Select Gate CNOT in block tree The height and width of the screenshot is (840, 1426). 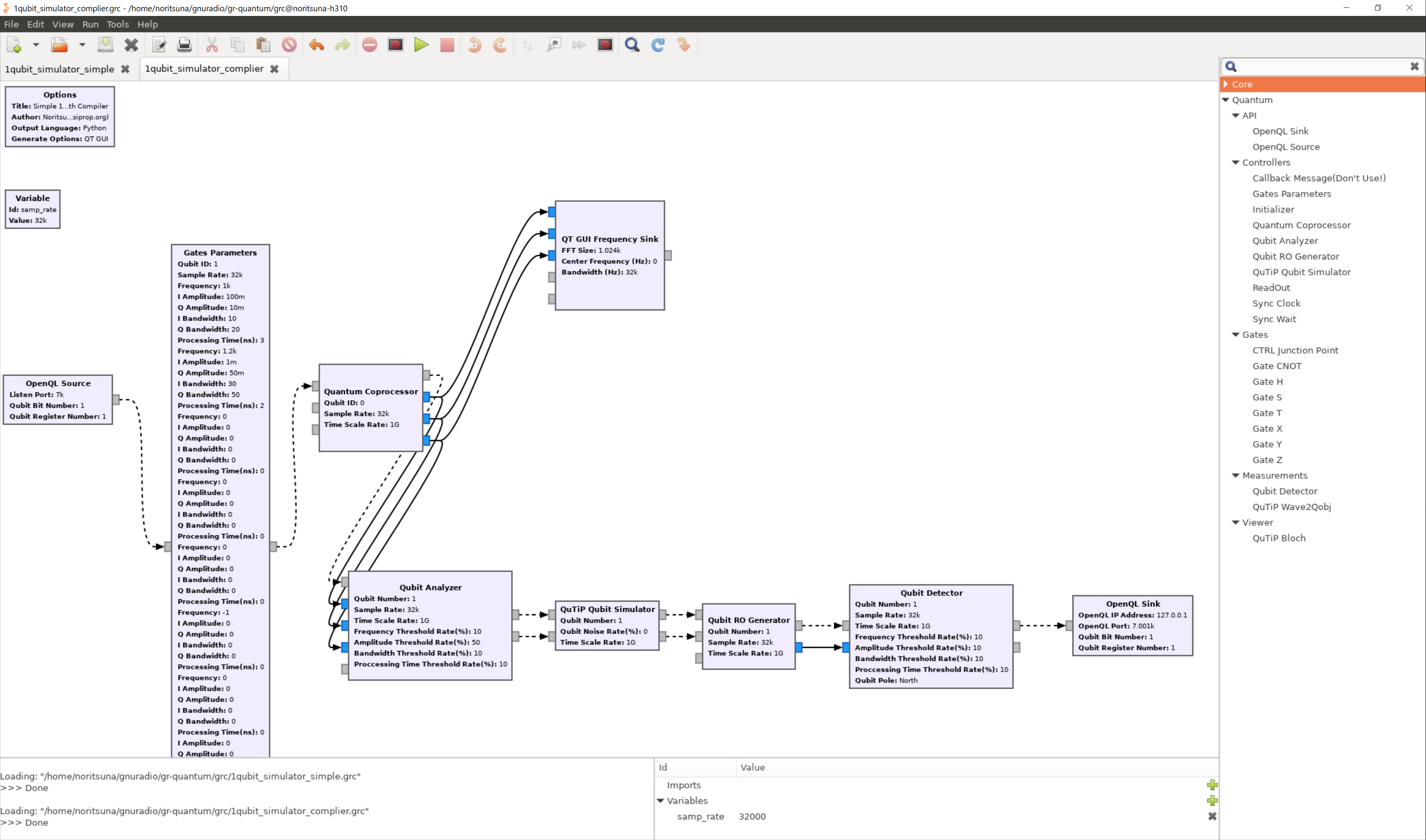(x=1277, y=366)
